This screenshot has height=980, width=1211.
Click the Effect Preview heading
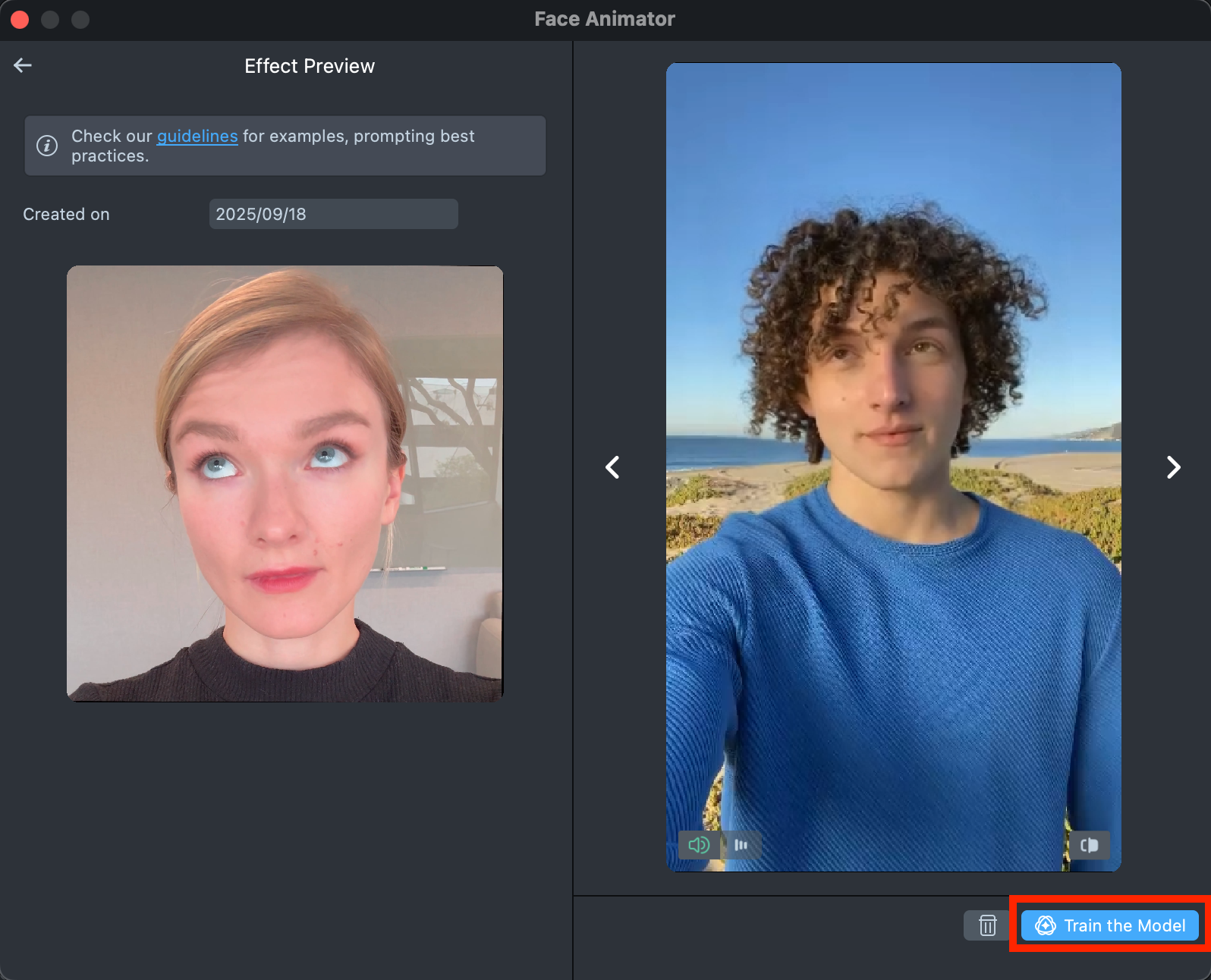coord(309,67)
